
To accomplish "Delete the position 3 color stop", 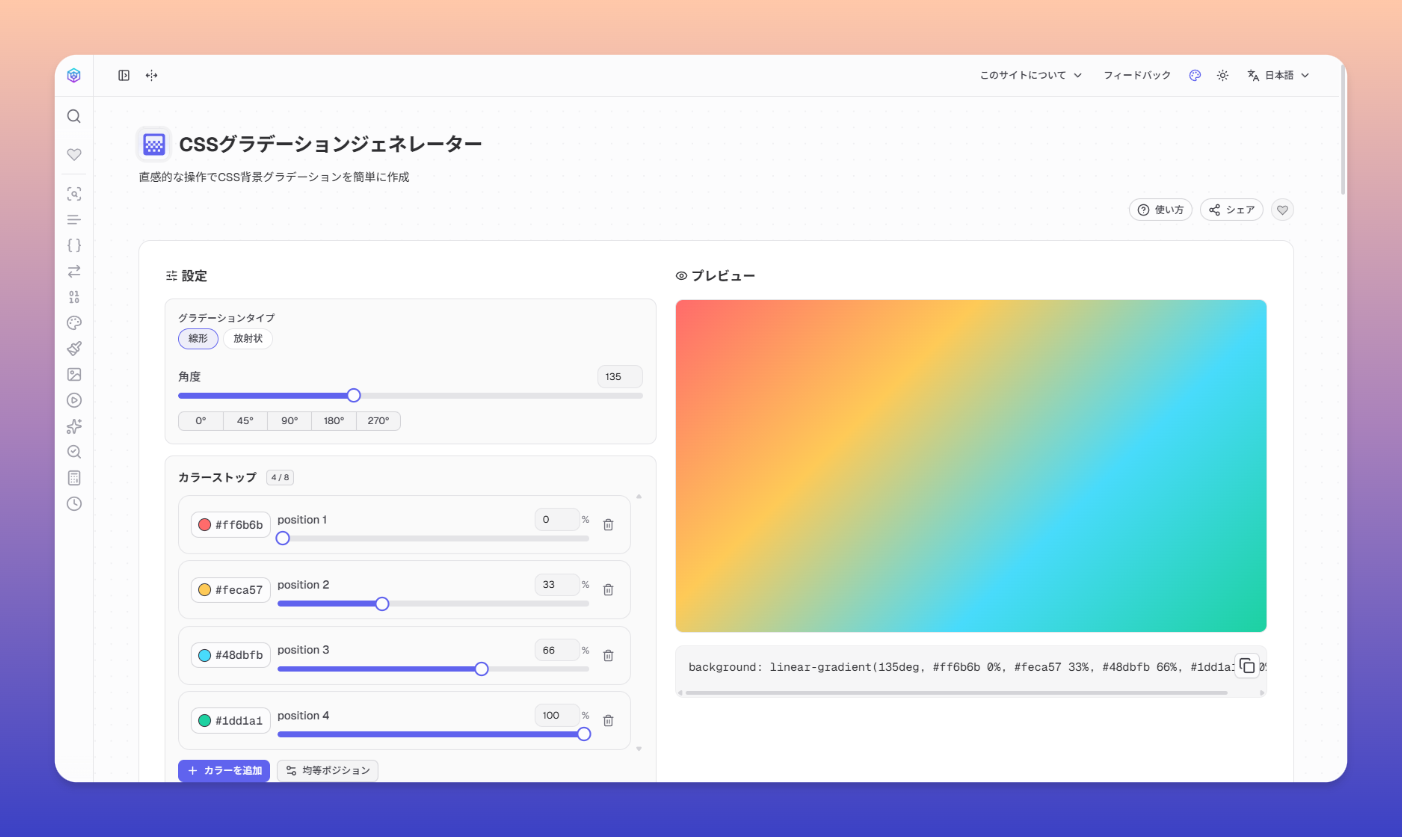I will click(x=608, y=656).
